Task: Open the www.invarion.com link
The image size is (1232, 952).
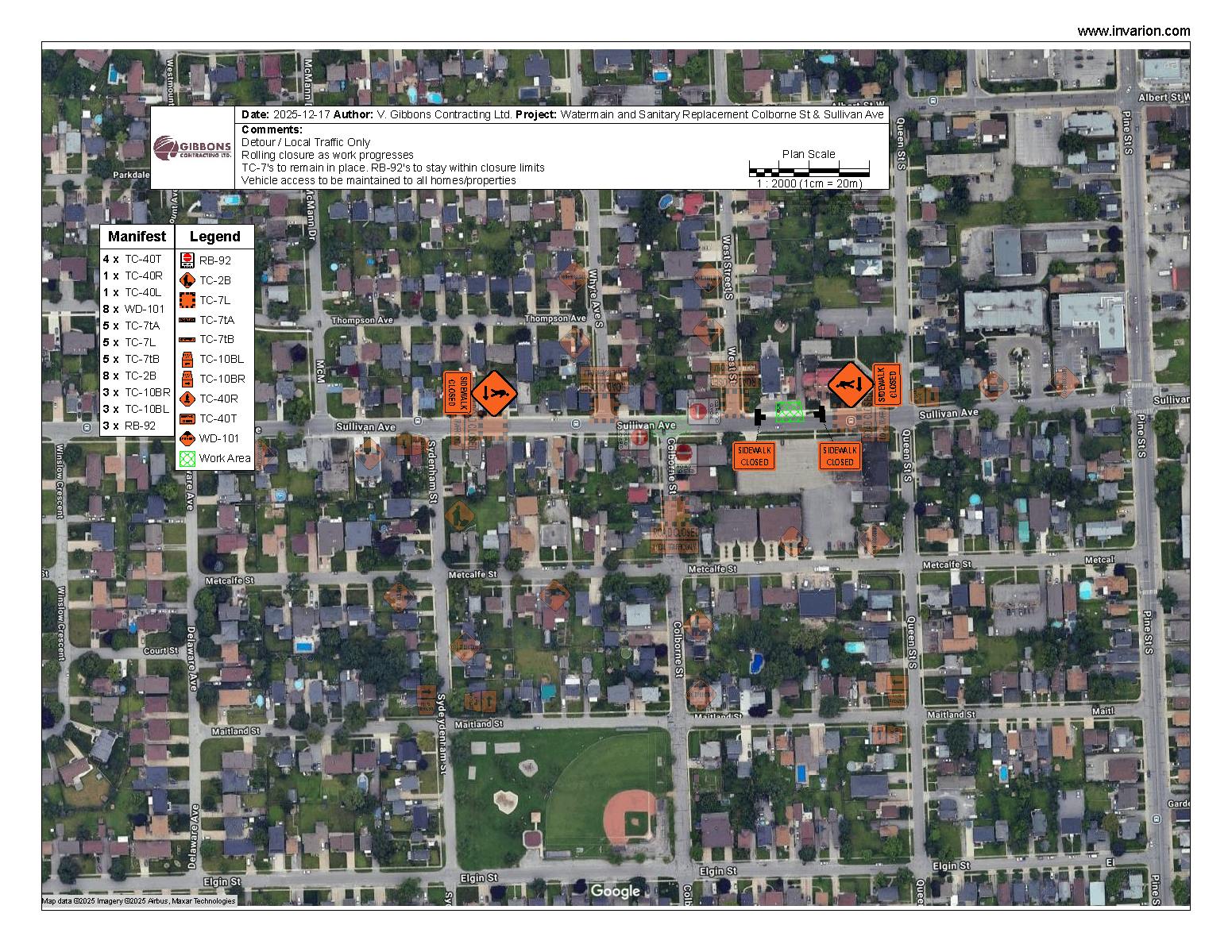Action: point(1133,31)
